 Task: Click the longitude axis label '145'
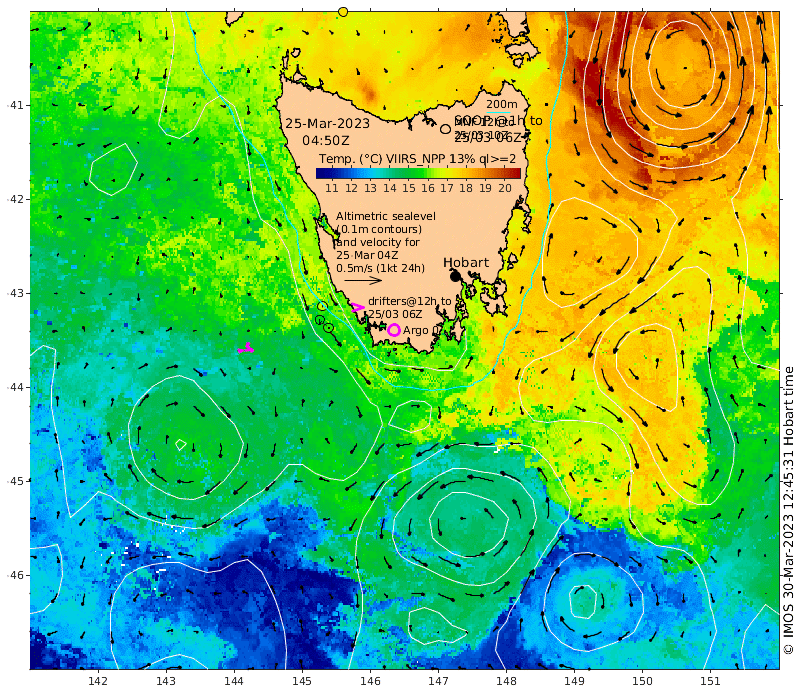[x=302, y=681]
